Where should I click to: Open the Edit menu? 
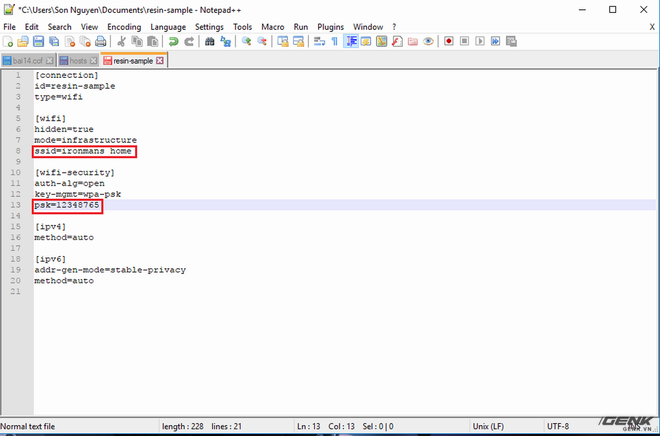[32, 27]
